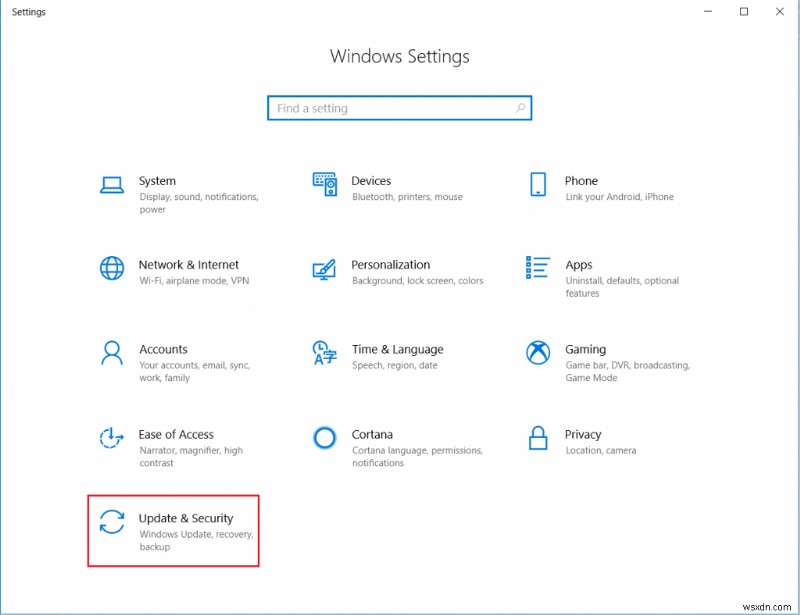Maximize the Settings window
The height and width of the screenshot is (615, 800).
744,11
